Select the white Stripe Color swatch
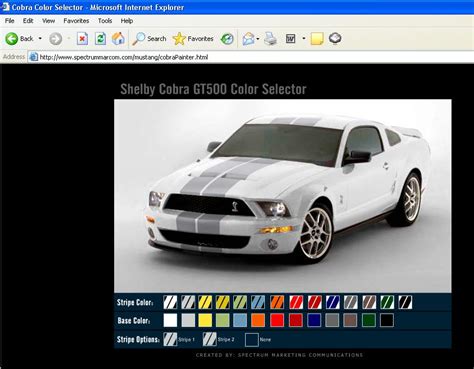This screenshot has width=474, height=369. click(170, 302)
